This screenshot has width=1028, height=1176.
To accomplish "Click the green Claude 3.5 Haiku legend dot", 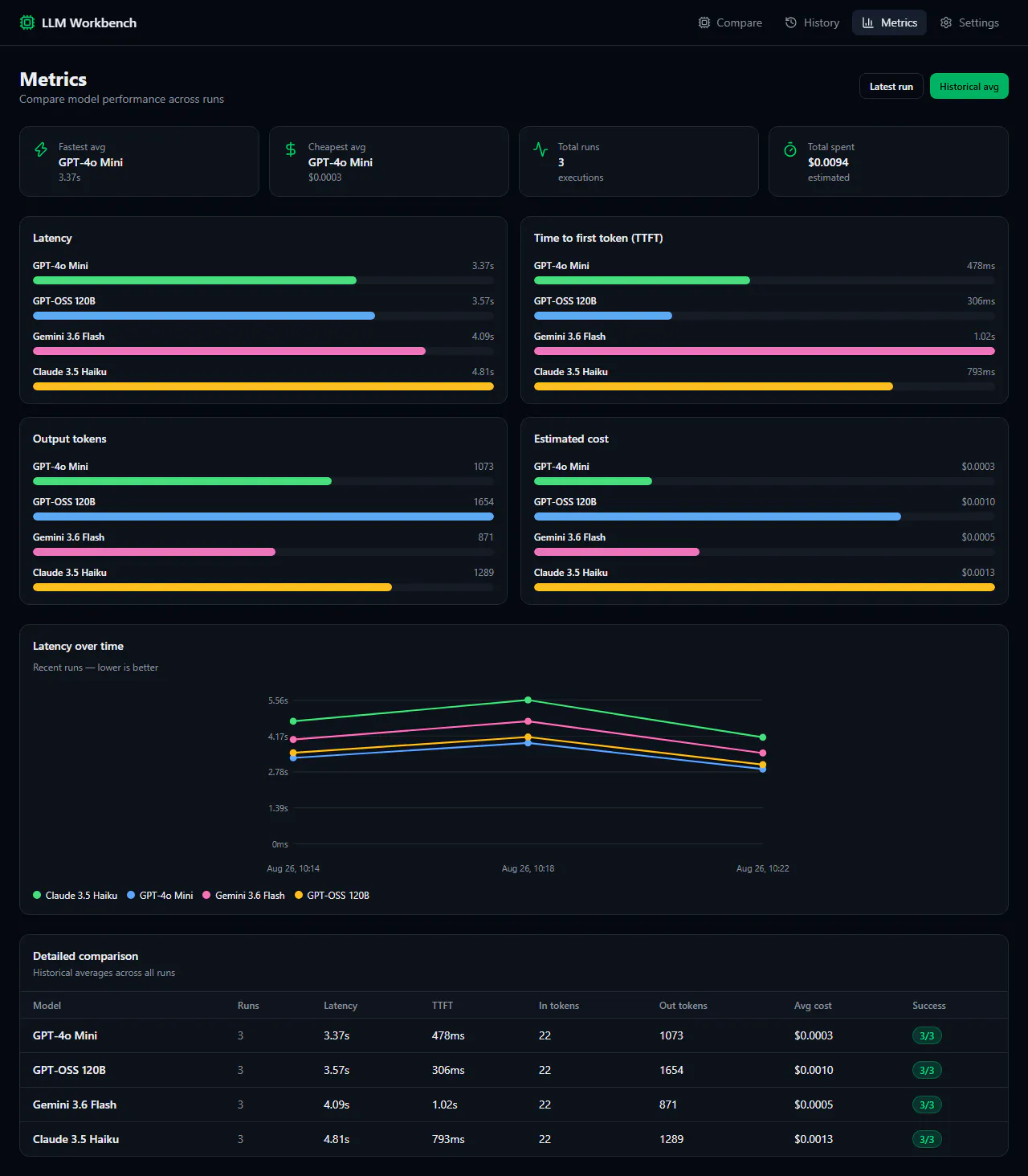I will point(37,895).
